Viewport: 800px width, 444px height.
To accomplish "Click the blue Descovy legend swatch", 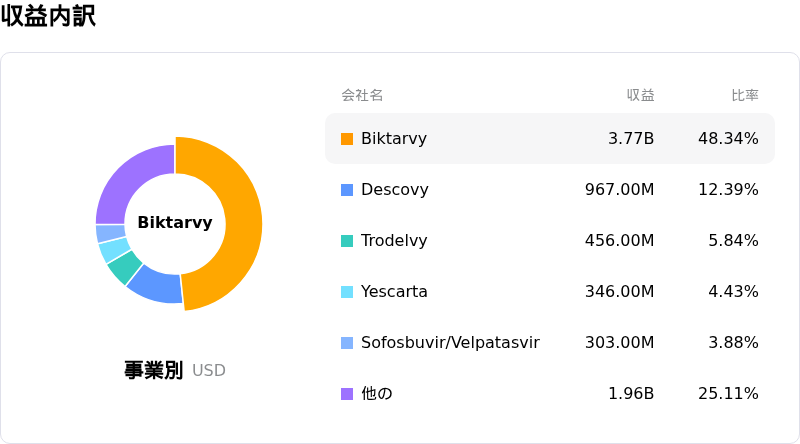I will [x=347, y=190].
